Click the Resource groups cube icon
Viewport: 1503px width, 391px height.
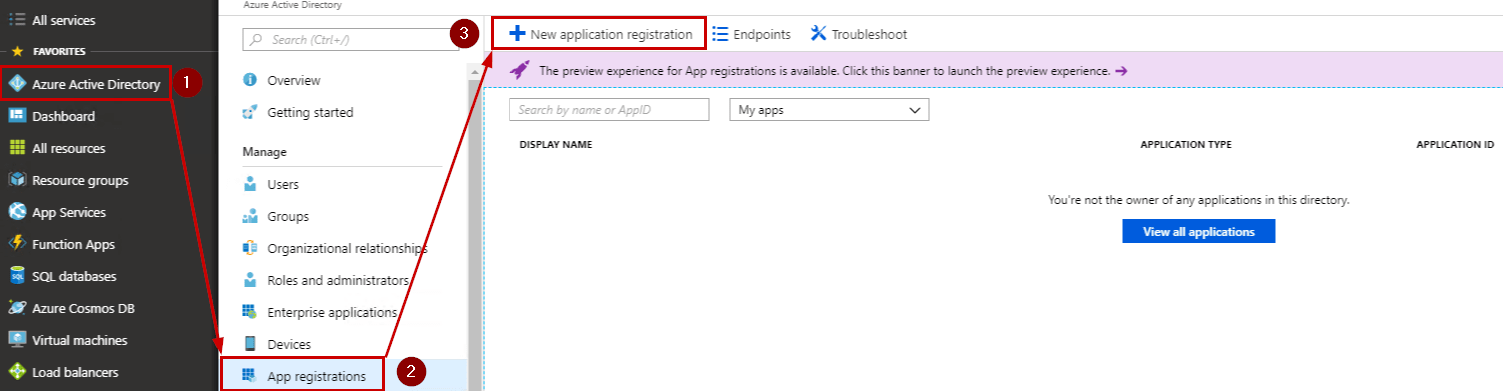coord(17,180)
